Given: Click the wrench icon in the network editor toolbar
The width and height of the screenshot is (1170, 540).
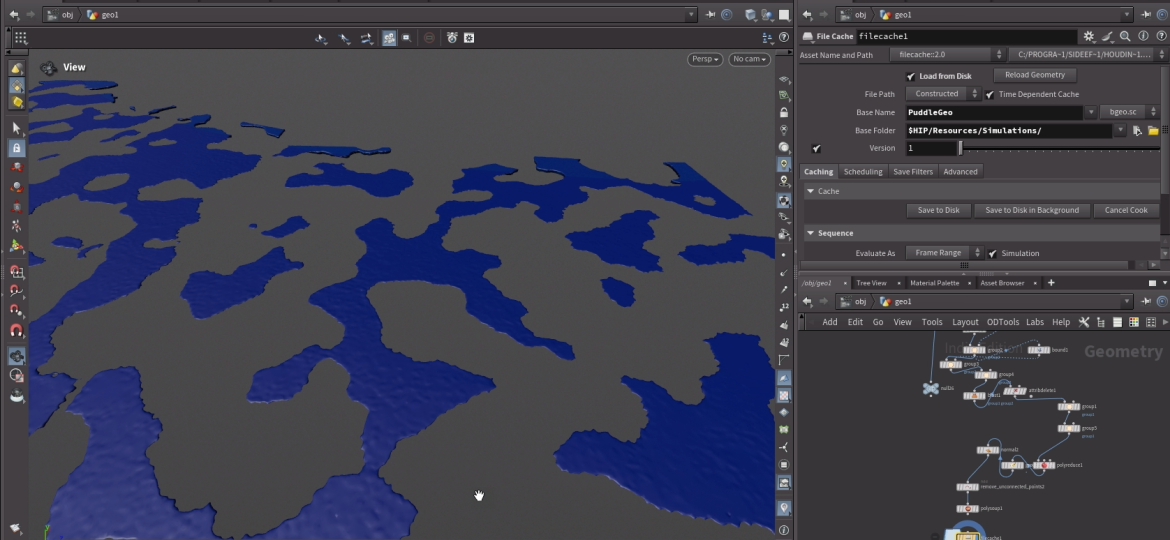Looking at the screenshot, I should pyautogui.click(x=1086, y=322).
